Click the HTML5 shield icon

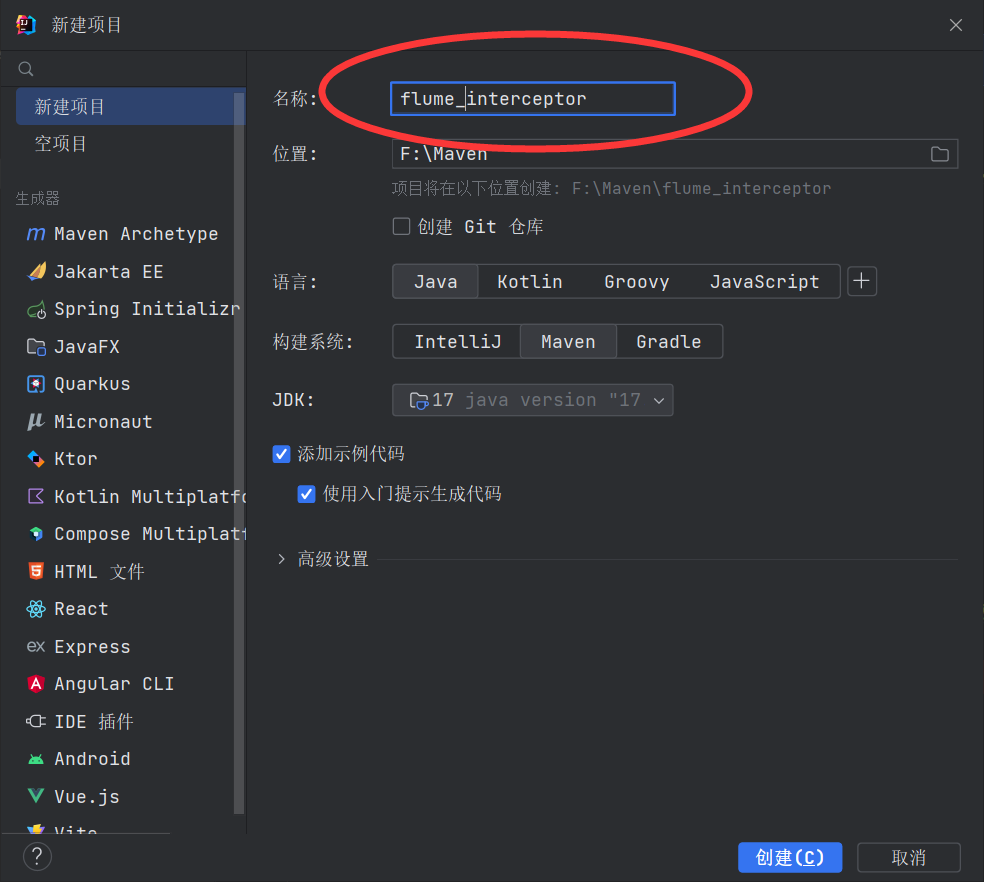[36, 571]
